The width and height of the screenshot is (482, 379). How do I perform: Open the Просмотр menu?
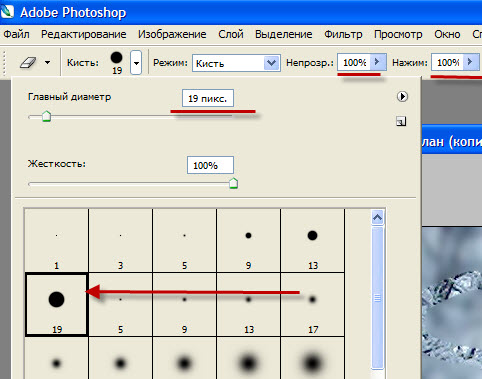coord(398,35)
